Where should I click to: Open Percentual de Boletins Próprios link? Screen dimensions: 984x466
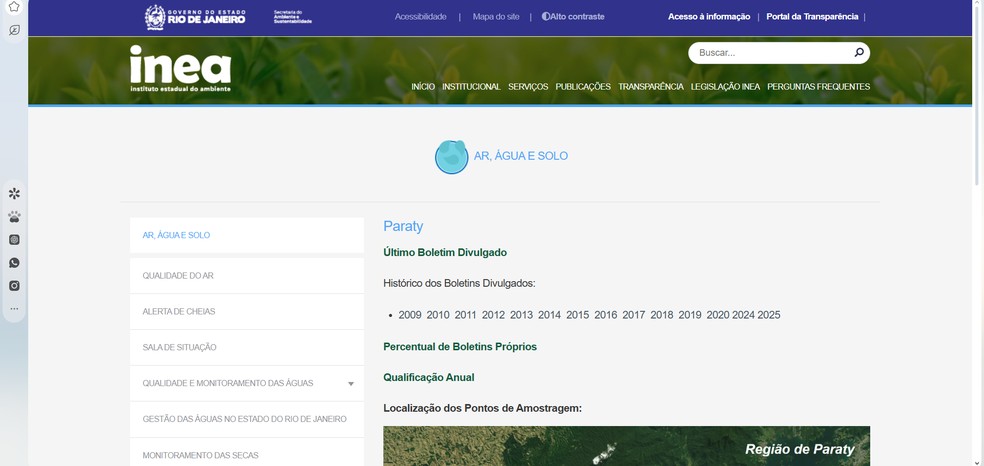pos(460,347)
